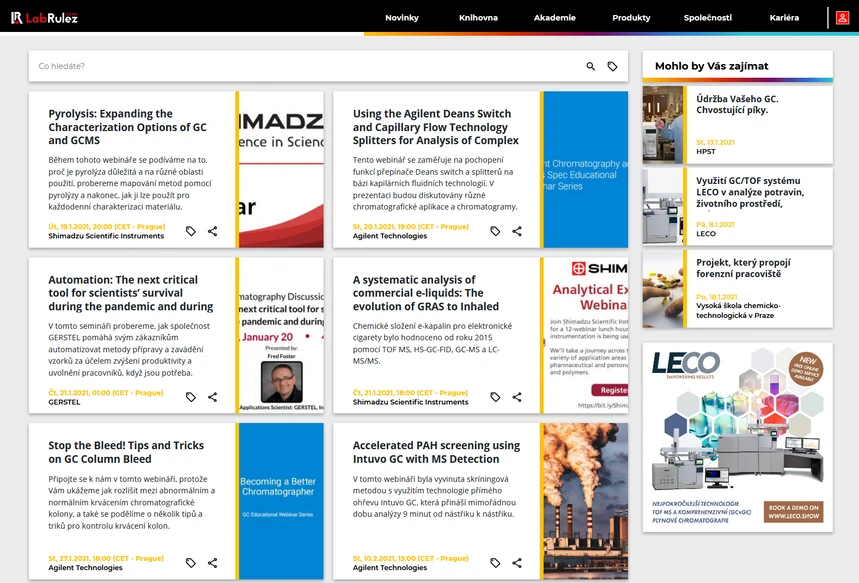Click Agilent Technologies under Deans Switch card

(390, 236)
